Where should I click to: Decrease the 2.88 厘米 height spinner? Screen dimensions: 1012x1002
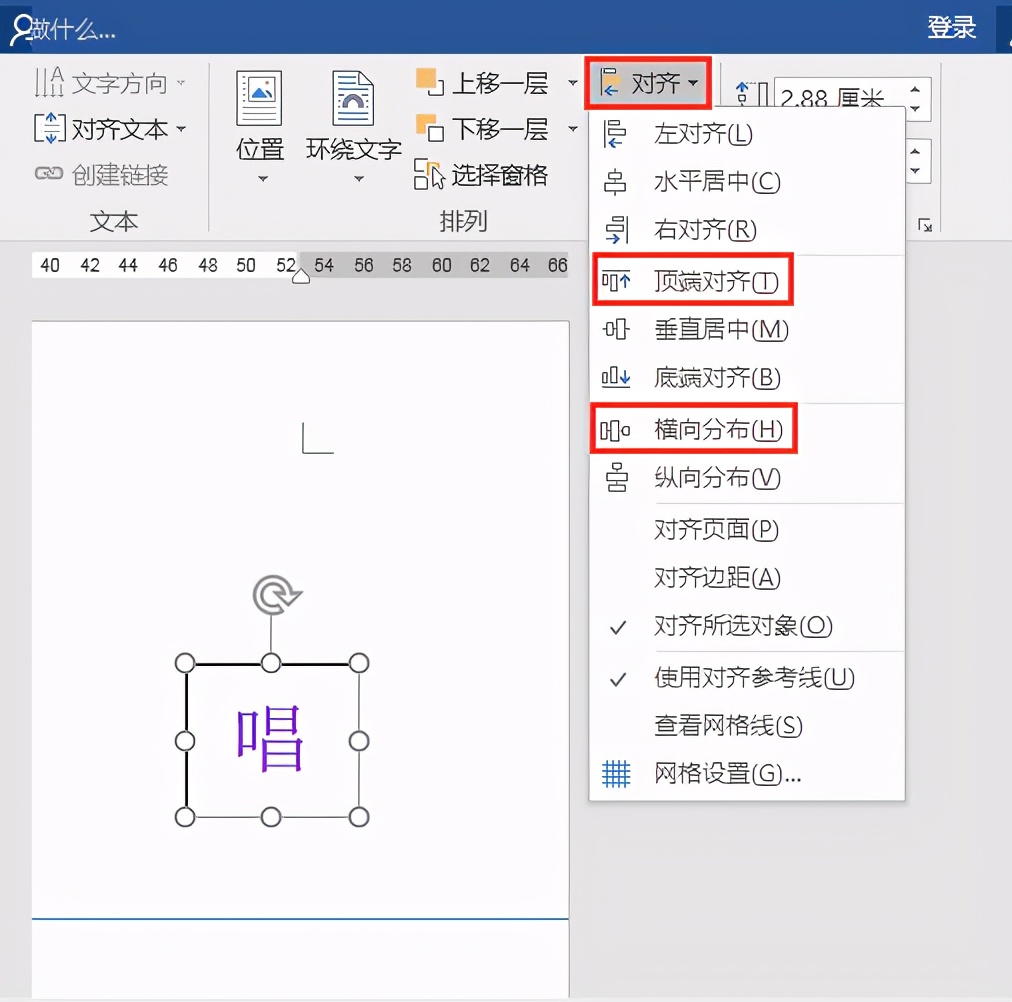915,109
